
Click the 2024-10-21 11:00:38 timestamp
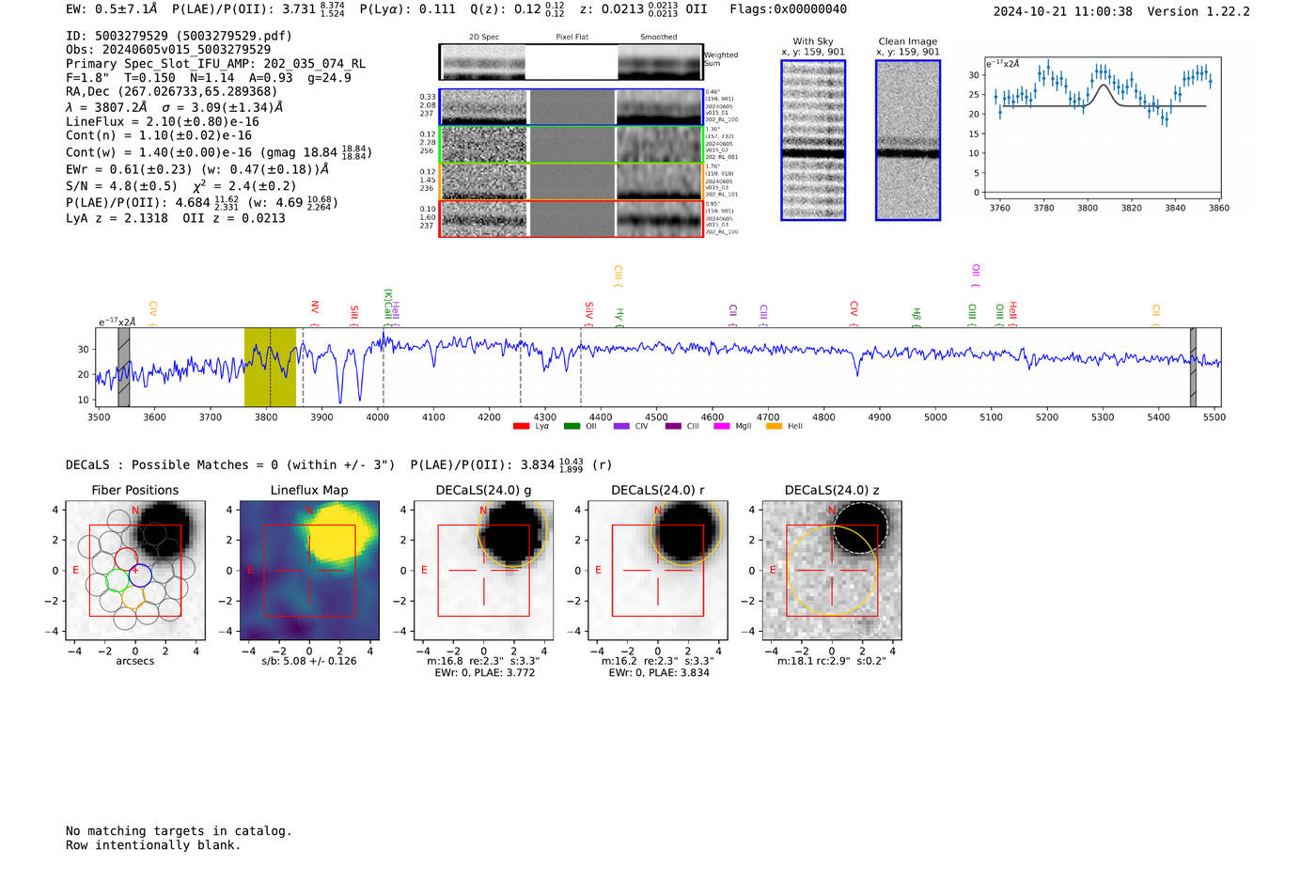(1062, 12)
